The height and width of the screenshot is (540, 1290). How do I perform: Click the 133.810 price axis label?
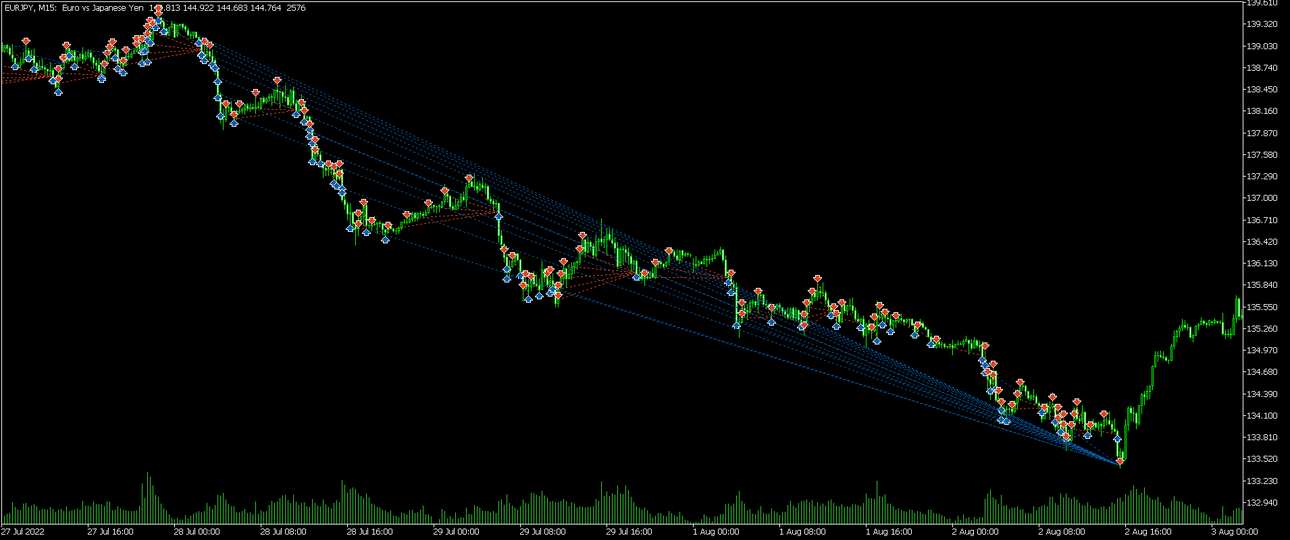point(1261,437)
